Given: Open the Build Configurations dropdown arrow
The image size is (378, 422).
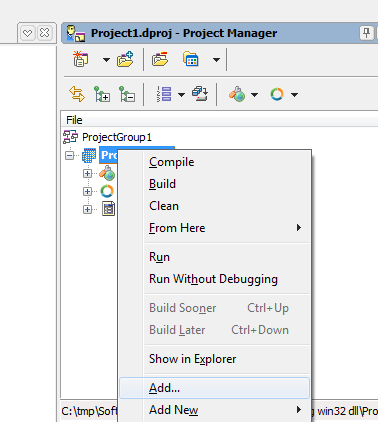Looking at the screenshot, I should point(254,95).
